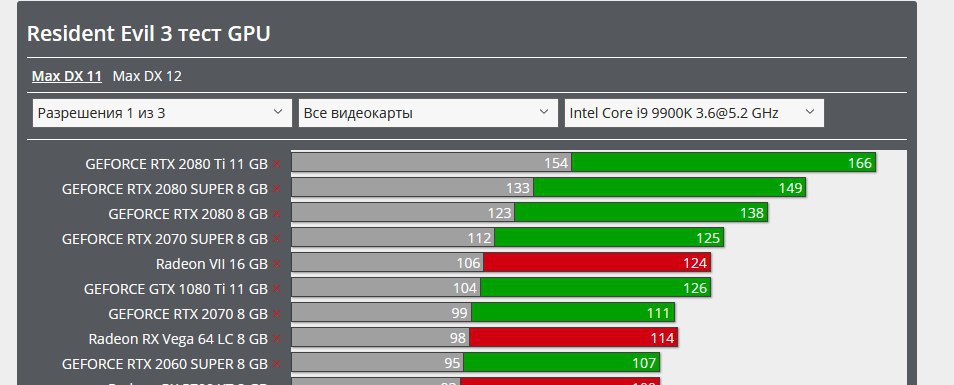Click the gray bar showing 133
This screenshot has height=385, width=954.
click(x=412, y=187)
